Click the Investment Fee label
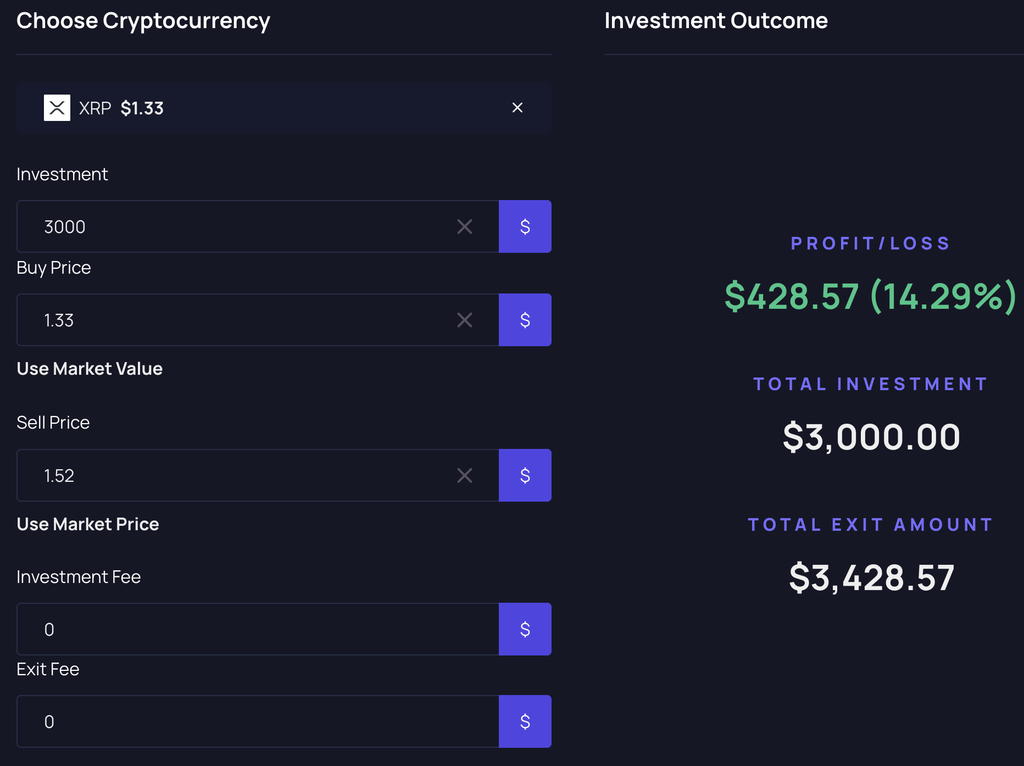This screenshot has width=1024, height=766. (78, 577)
